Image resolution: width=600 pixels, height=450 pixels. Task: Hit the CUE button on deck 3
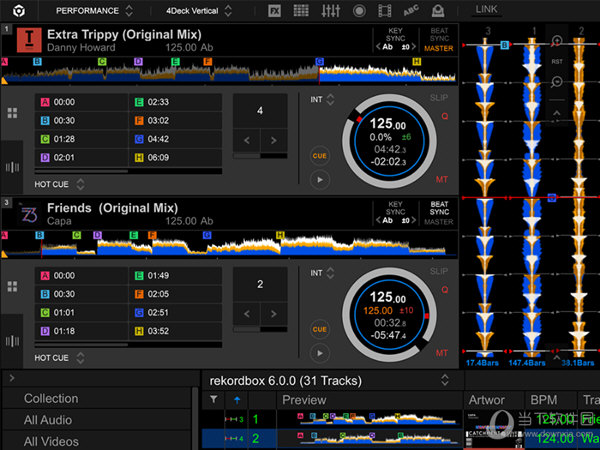320,329
